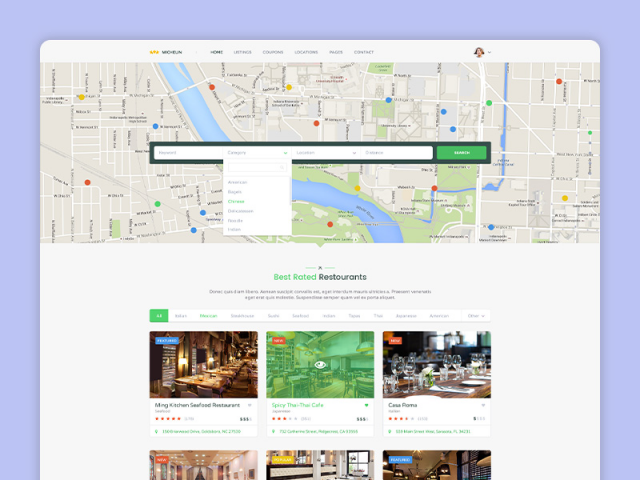Viewport: 640px width, 480px height.
Task: Open the user avatar profile picture
Action: point(479,52)
